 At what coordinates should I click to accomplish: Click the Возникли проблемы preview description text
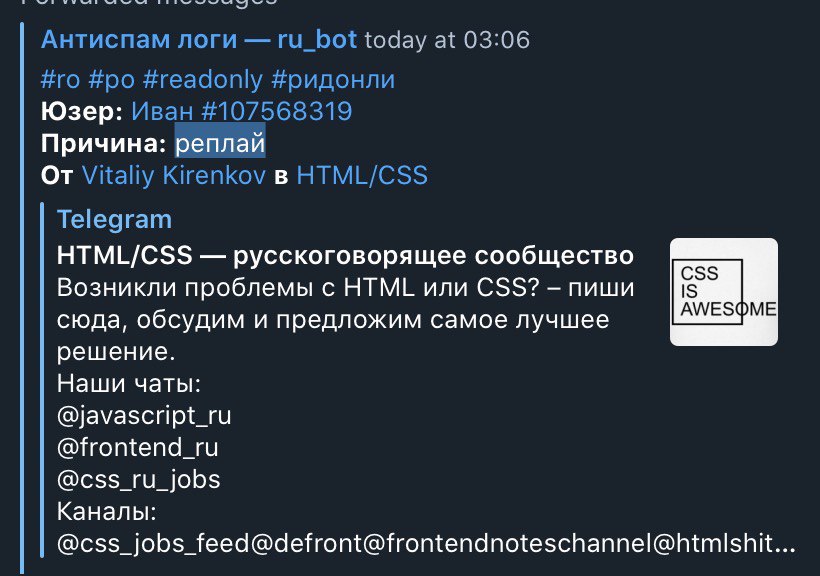[345, 319]
